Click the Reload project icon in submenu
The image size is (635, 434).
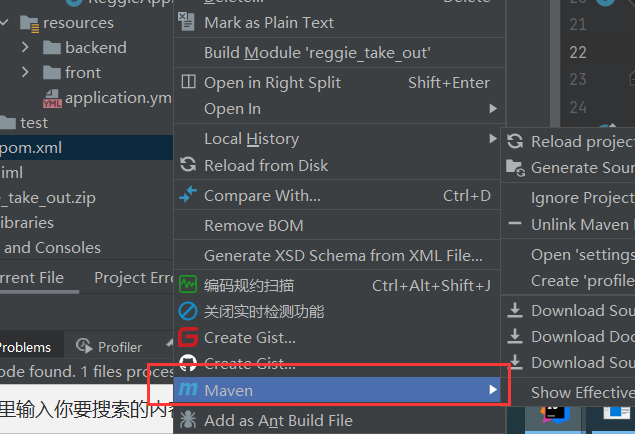(515, 142)
